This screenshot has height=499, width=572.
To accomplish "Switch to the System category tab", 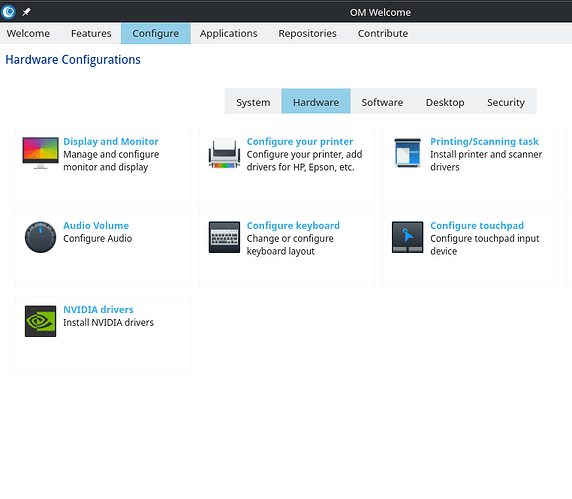I will 253,102.
